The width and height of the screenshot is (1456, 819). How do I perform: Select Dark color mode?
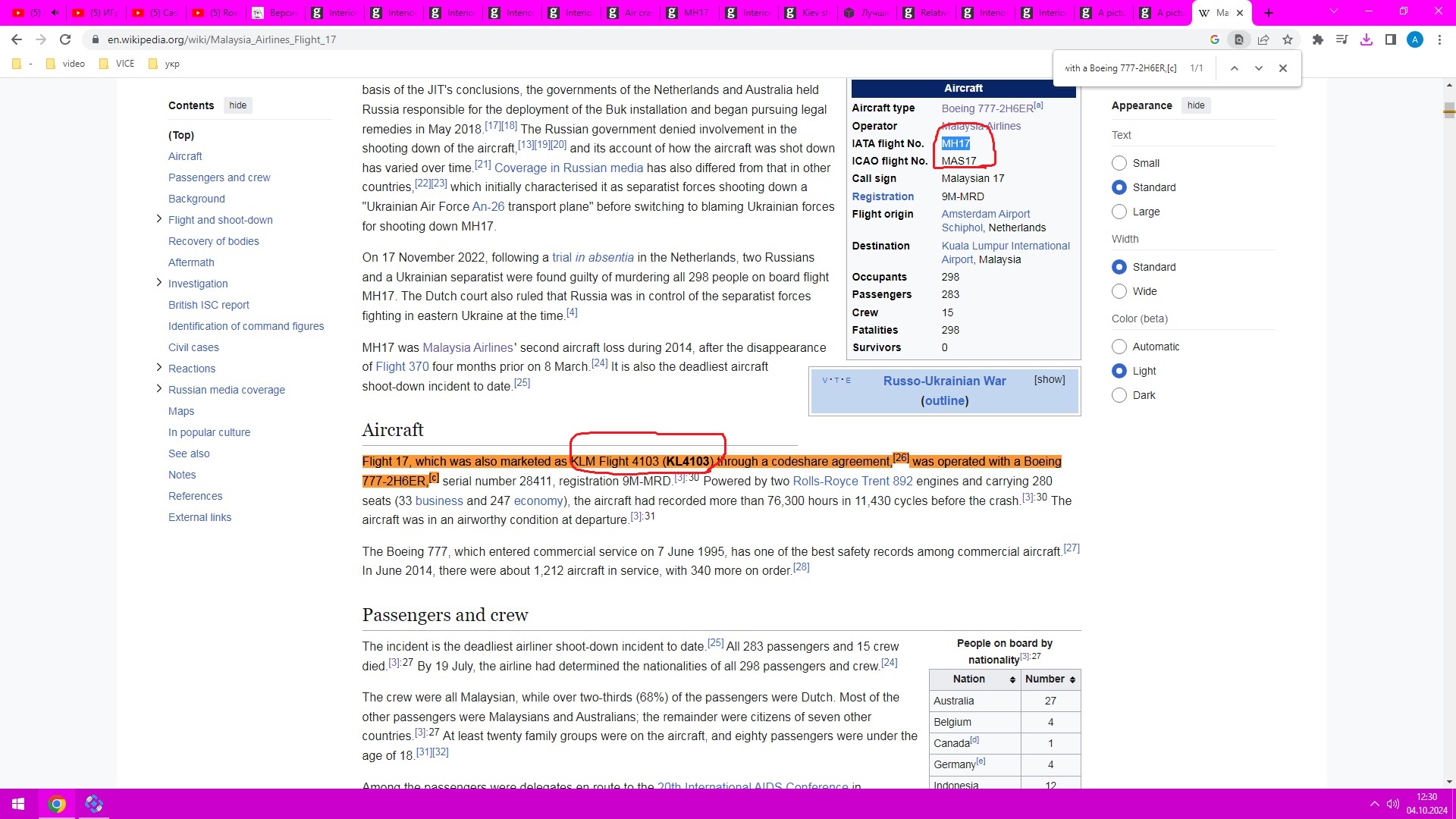pos(1119,395)
